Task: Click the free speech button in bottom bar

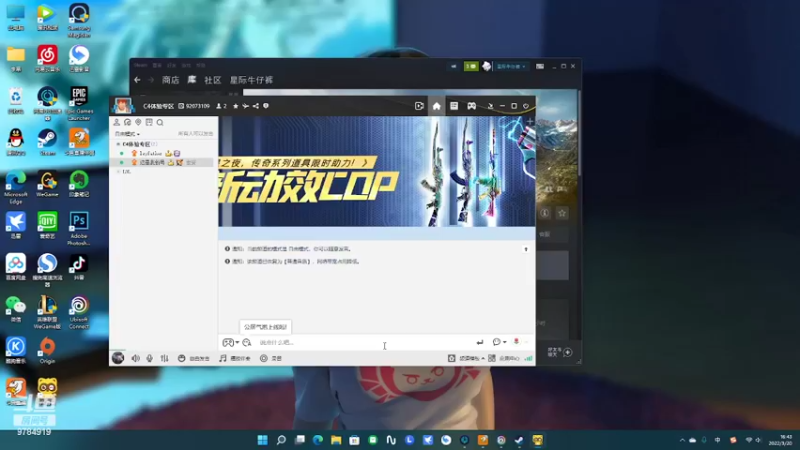Action: point(194,358)
